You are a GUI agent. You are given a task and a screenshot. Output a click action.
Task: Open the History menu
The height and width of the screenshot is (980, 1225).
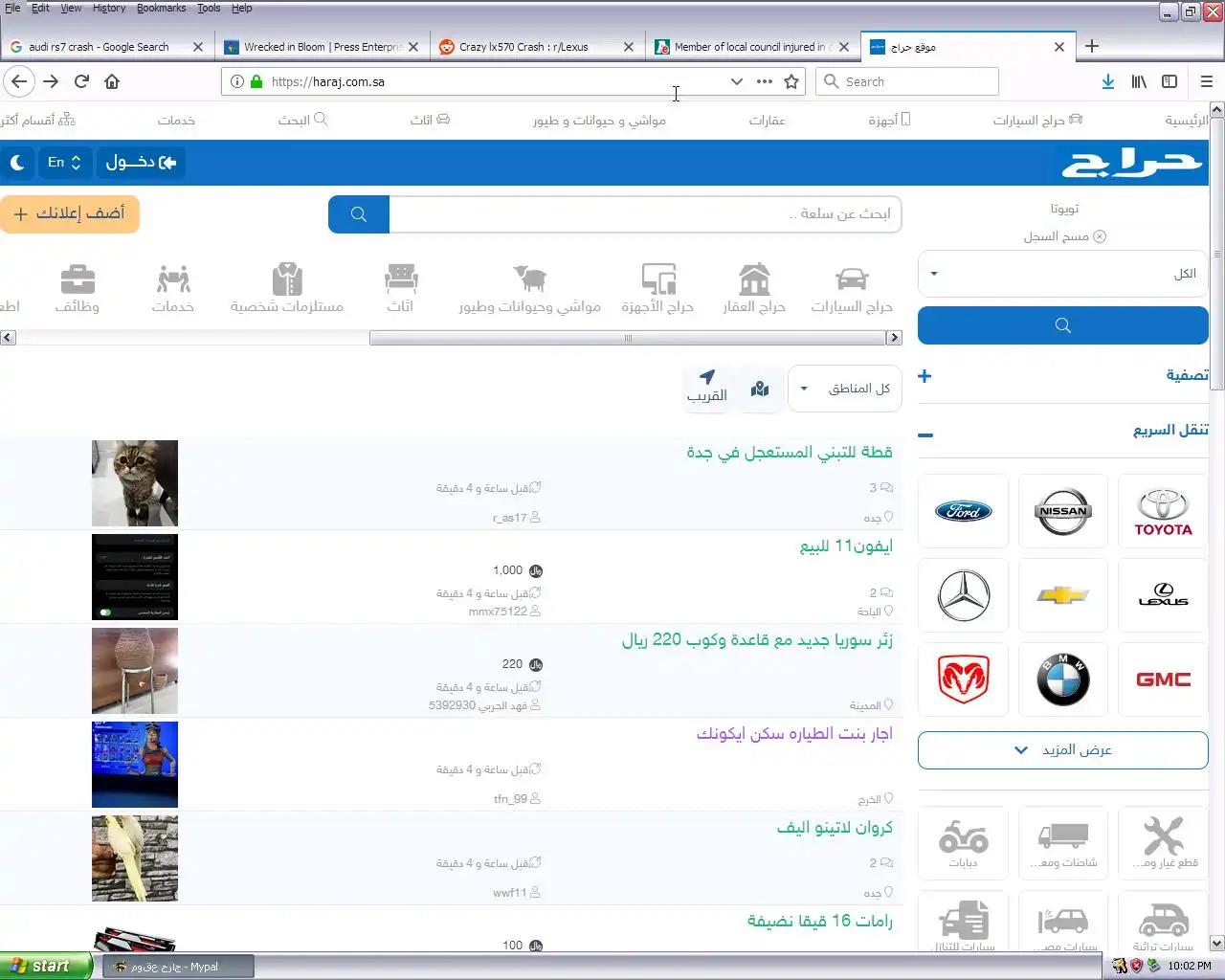click(x=109, y=8)
